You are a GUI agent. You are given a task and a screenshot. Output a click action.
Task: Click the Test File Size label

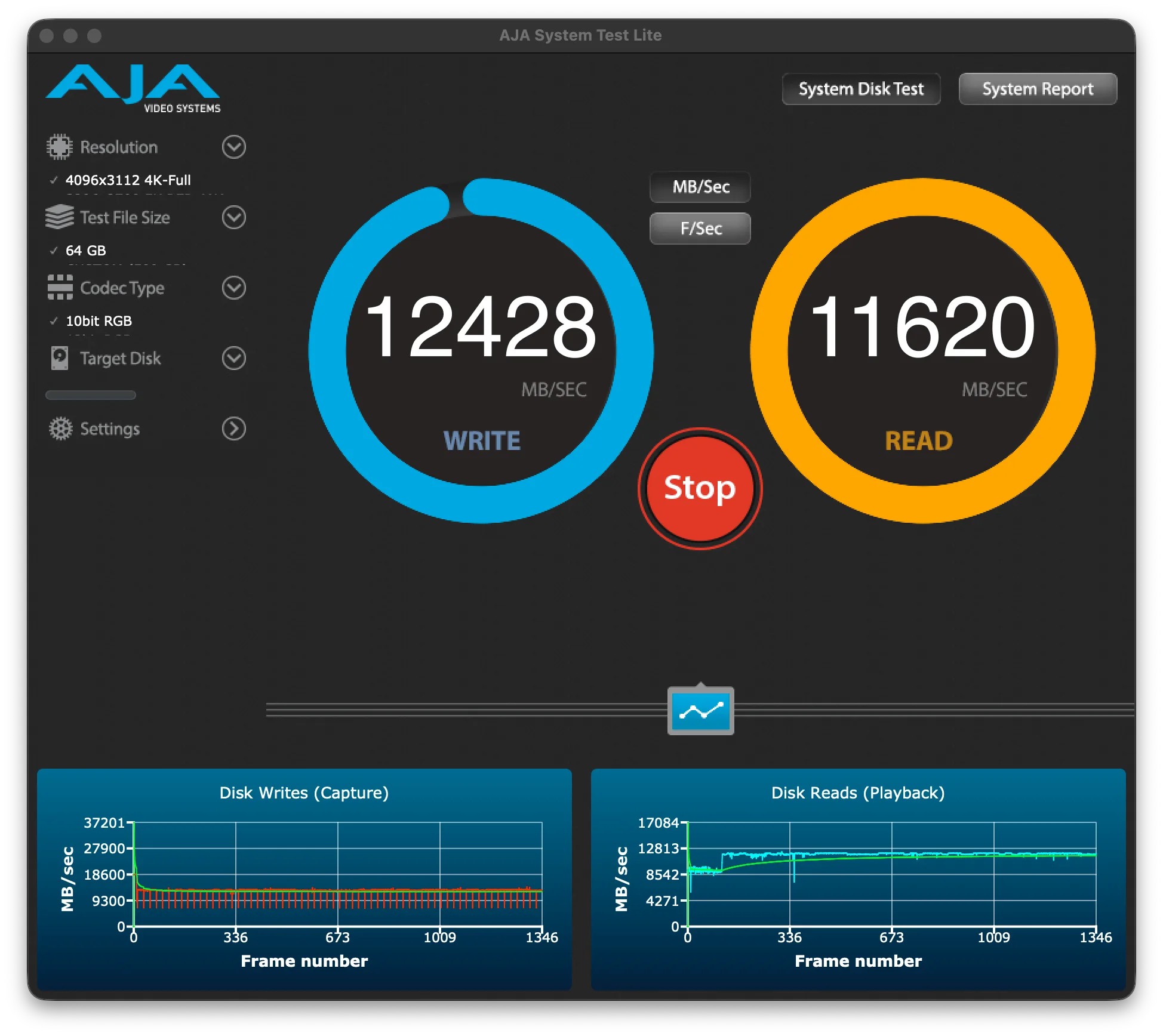(x=125, y=218)
